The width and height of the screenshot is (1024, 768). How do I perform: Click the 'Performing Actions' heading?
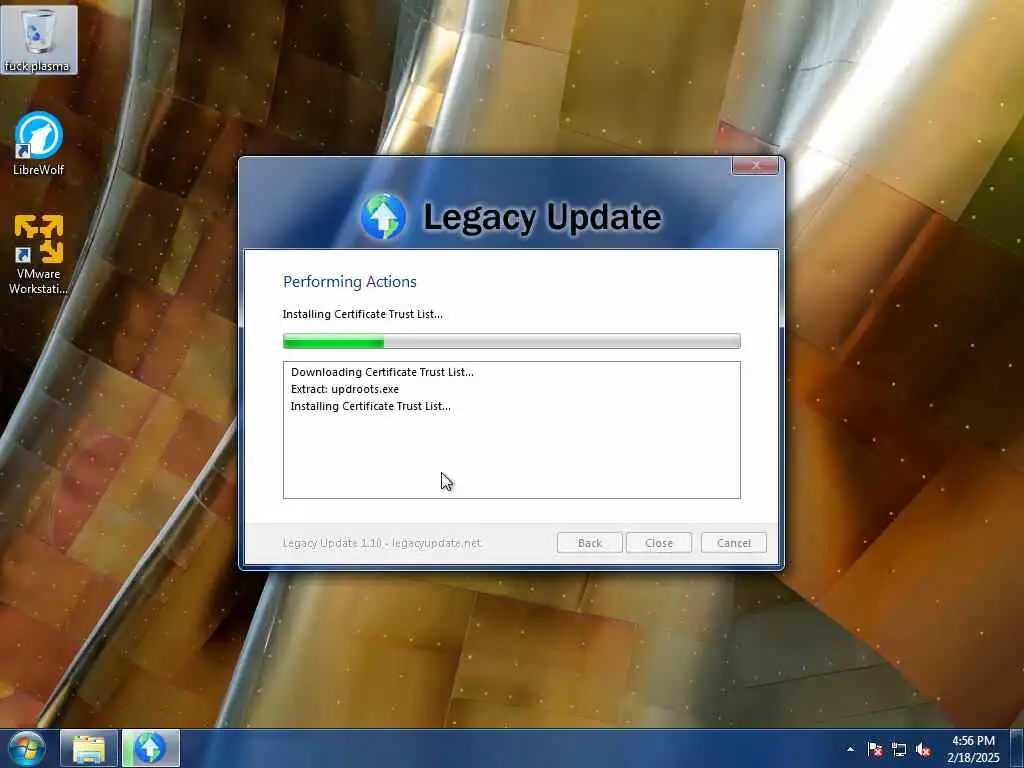point(349,281)
